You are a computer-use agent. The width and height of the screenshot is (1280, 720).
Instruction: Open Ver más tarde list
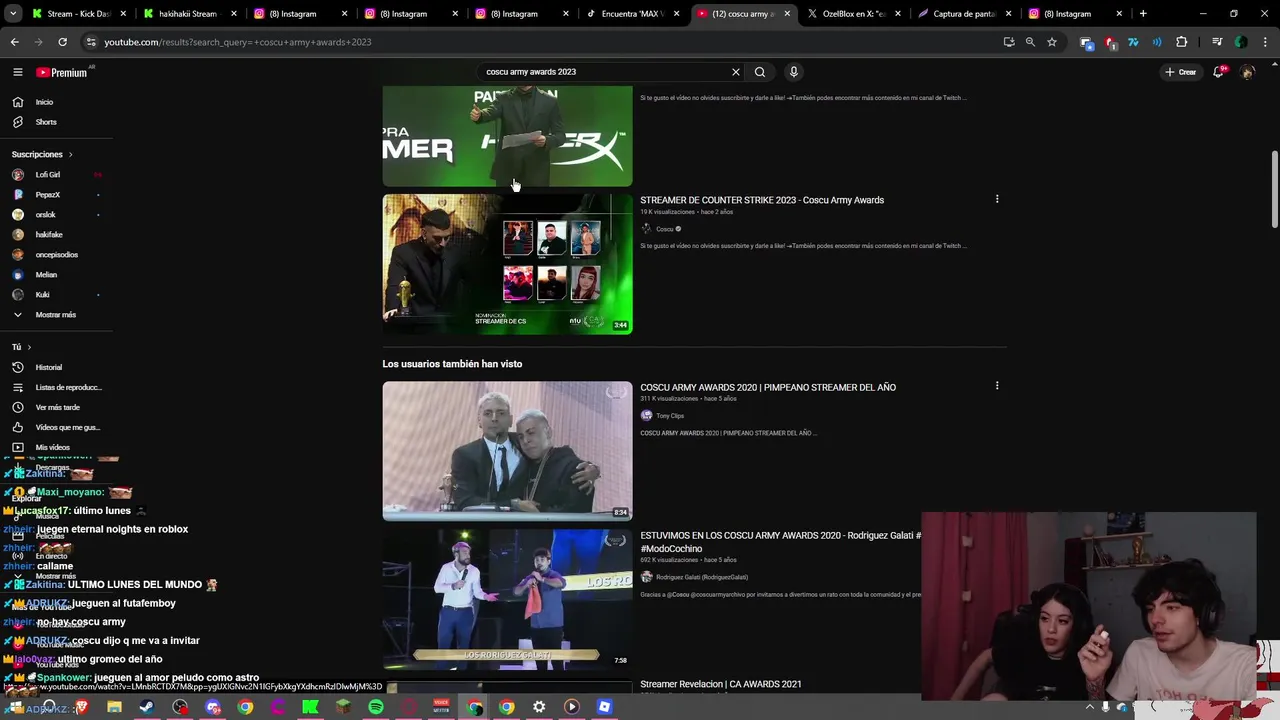coord(56,407)
